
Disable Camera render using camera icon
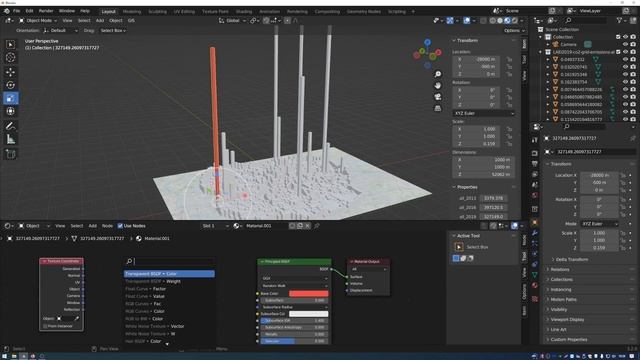[633, 44]
